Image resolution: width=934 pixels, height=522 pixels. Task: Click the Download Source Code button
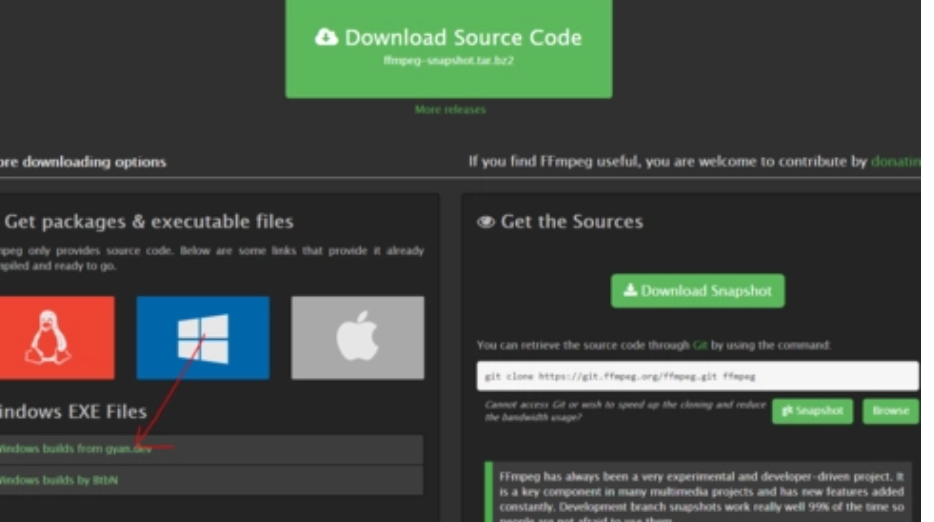[x=449, y=48]
